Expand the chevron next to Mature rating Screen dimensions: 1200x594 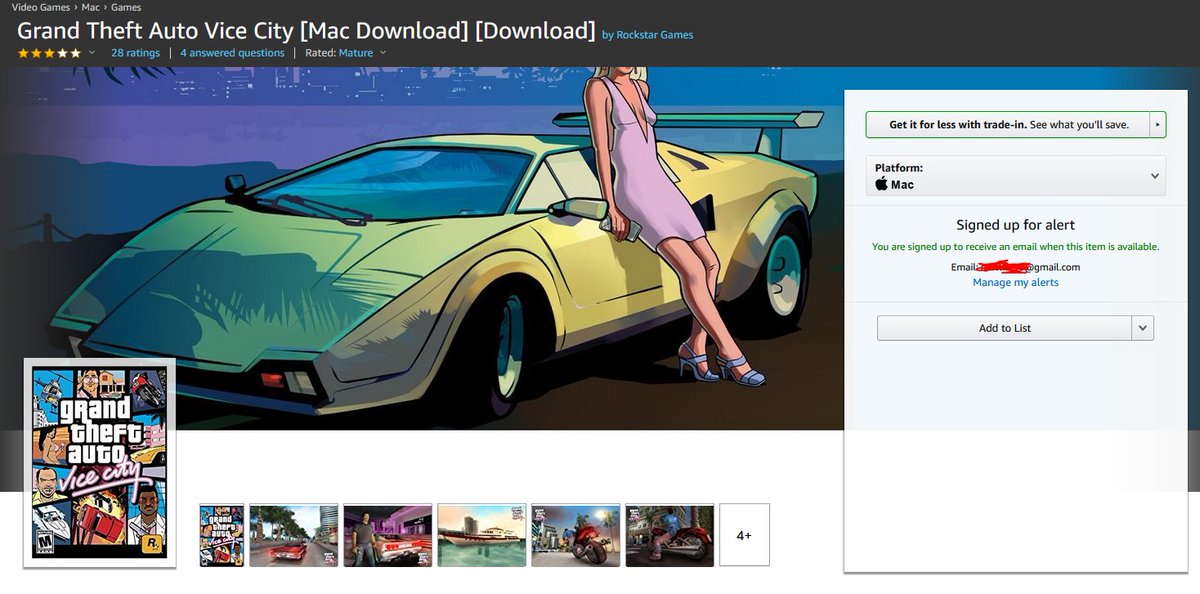[383, 53]
